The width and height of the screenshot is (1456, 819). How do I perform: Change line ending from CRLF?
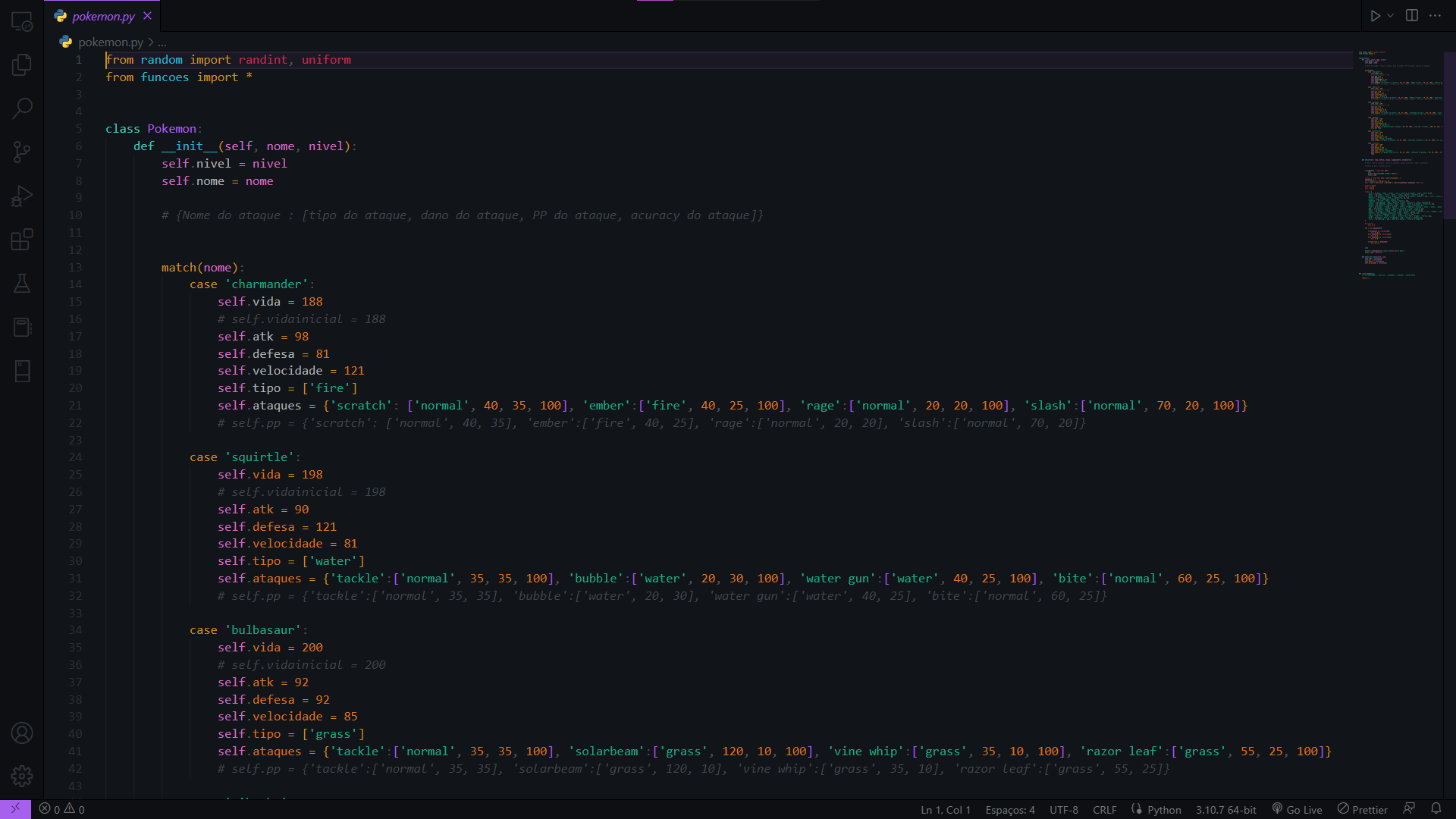[1105, 809]
